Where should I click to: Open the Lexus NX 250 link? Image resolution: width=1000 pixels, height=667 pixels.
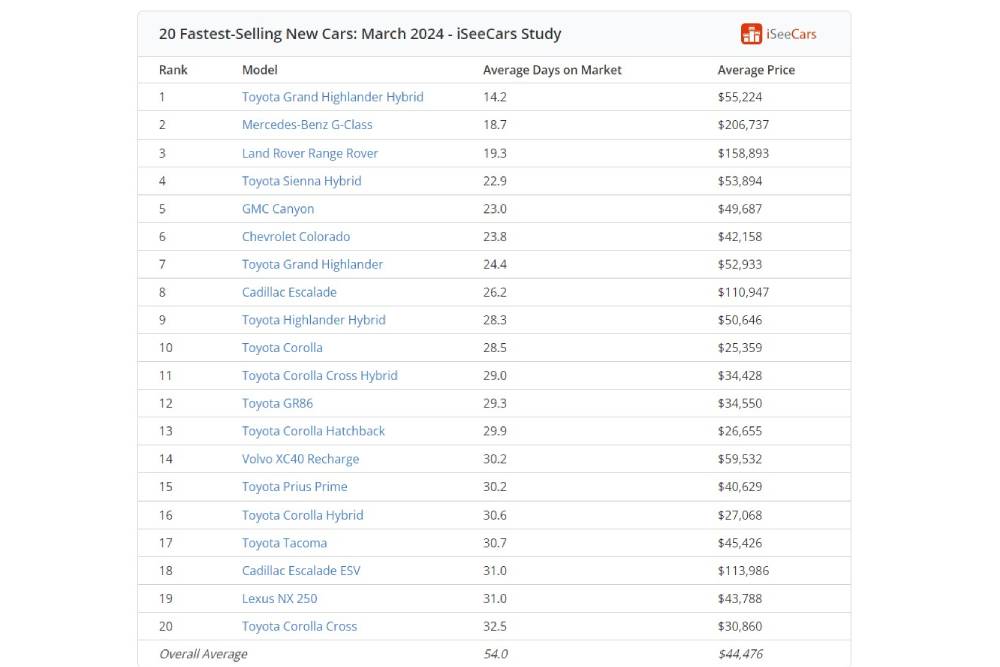(x=279, y=598)
